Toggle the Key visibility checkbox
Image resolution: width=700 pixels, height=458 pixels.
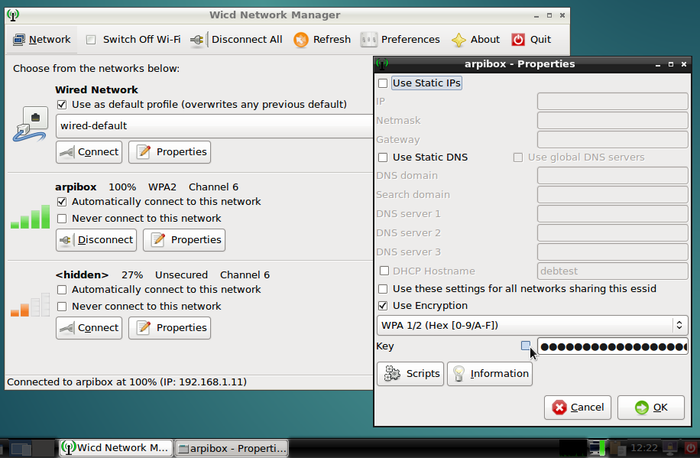(x=526, y=346)
